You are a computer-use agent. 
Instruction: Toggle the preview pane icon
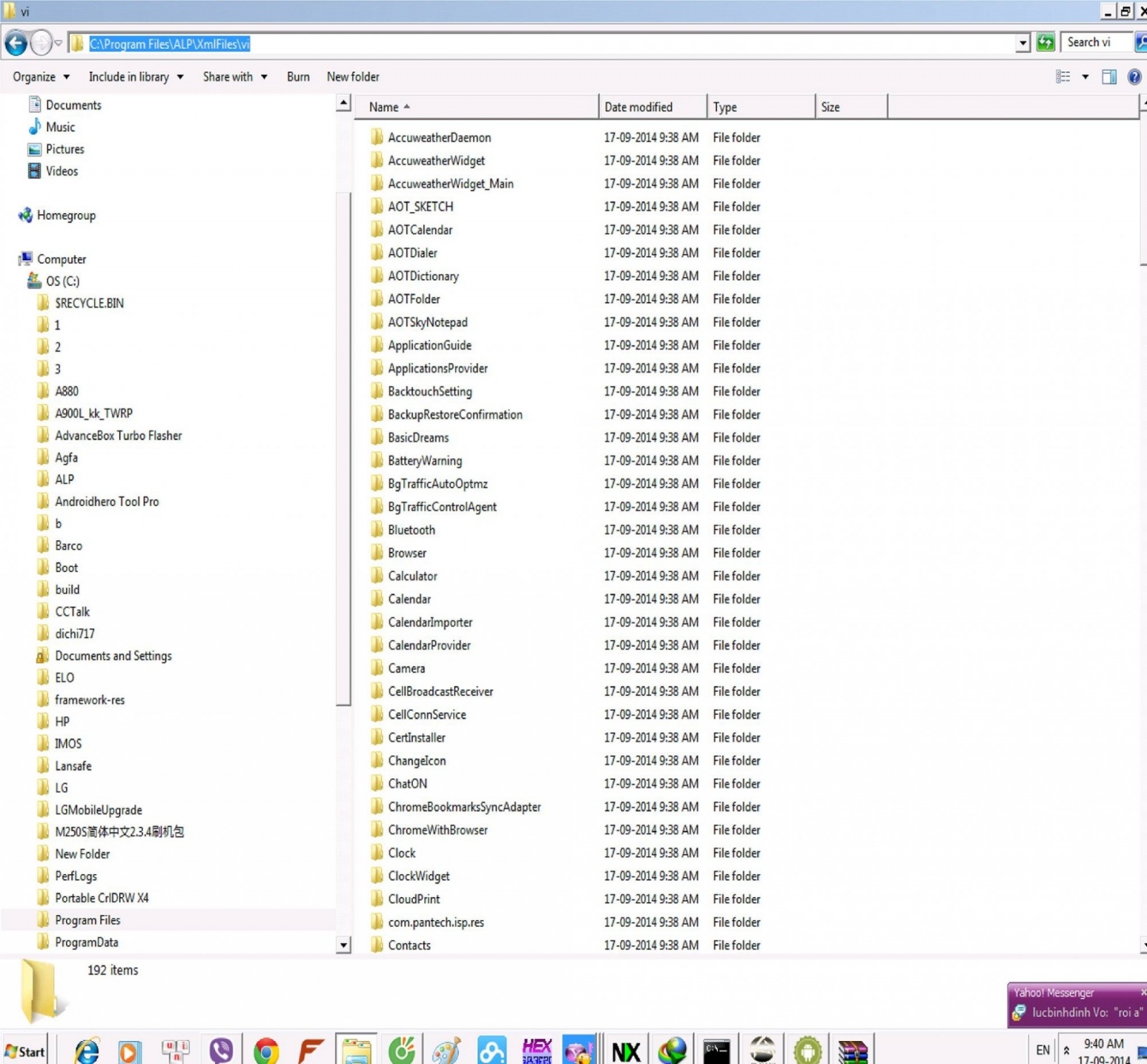[x=1109, y=77]
